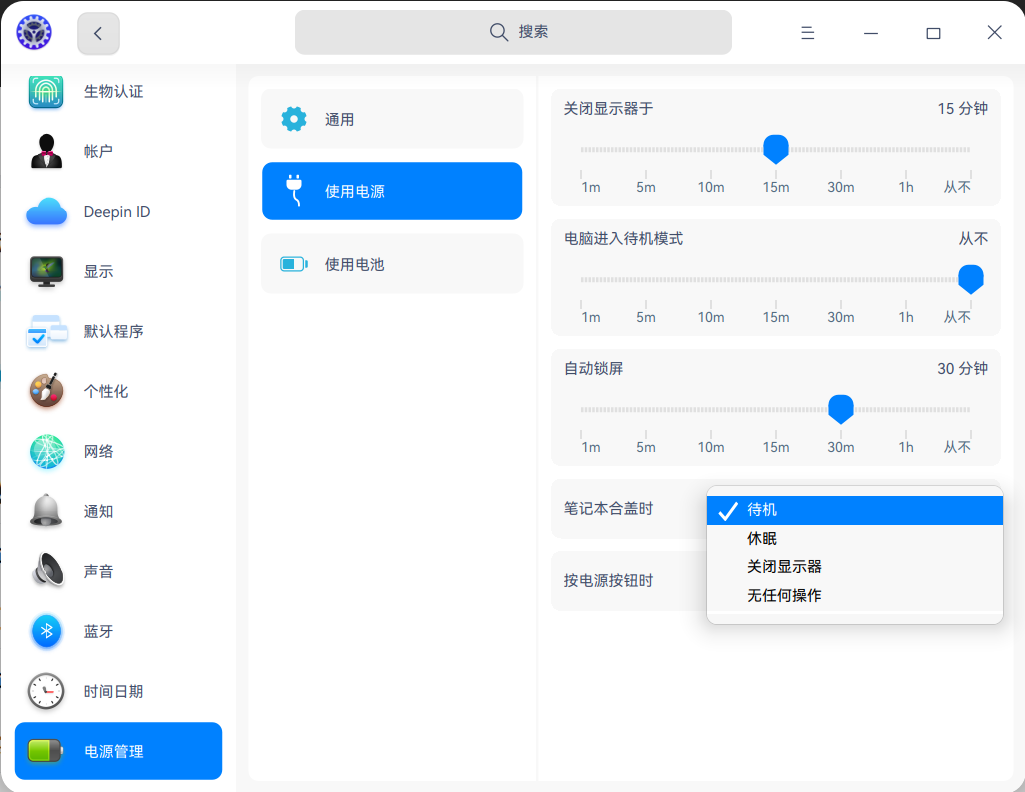Click the search input field

513,32
